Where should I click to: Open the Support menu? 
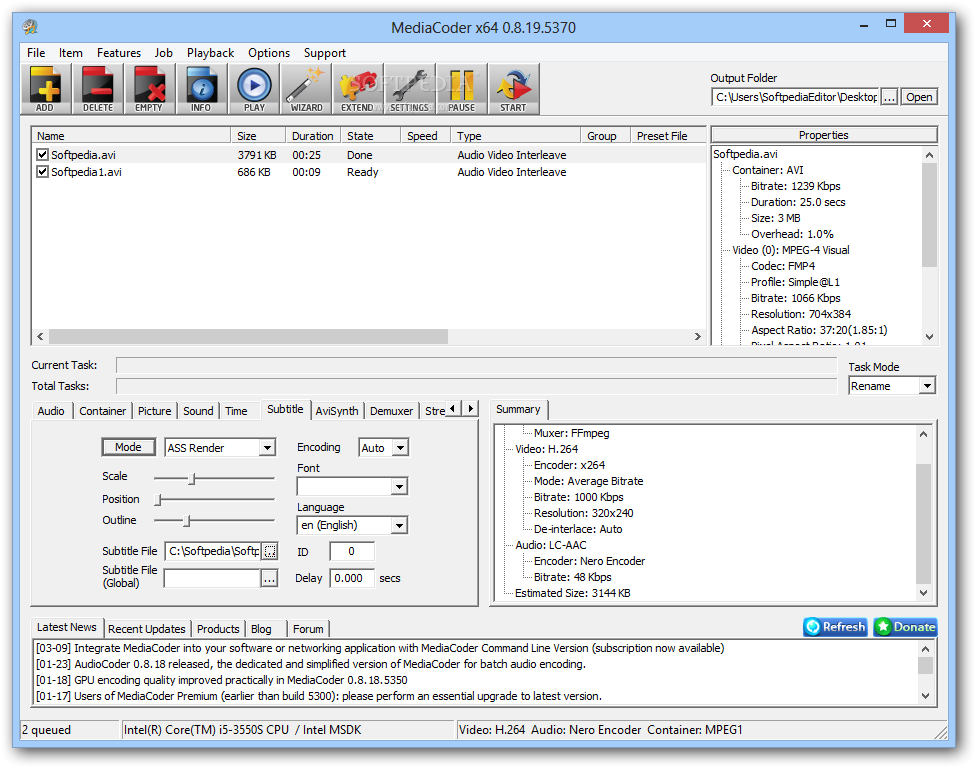tap(324, 53)
